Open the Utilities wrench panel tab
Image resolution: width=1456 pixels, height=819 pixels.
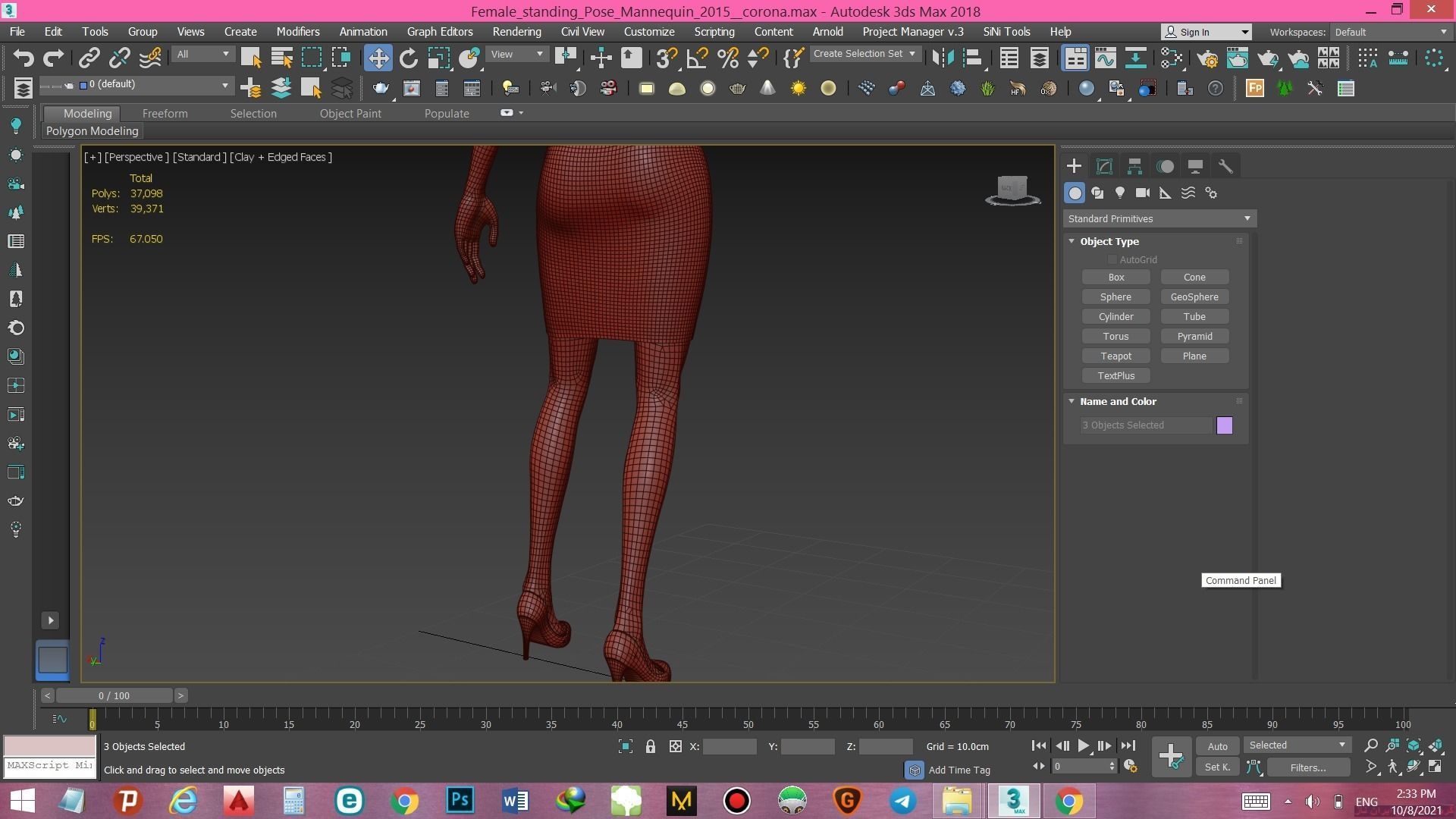pos(1225,166)
